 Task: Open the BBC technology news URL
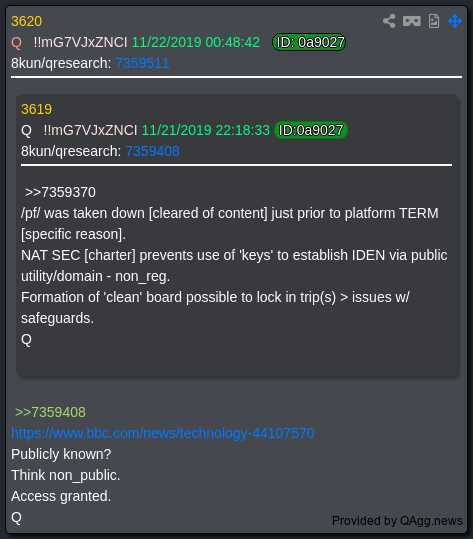(x=163, y=433)
